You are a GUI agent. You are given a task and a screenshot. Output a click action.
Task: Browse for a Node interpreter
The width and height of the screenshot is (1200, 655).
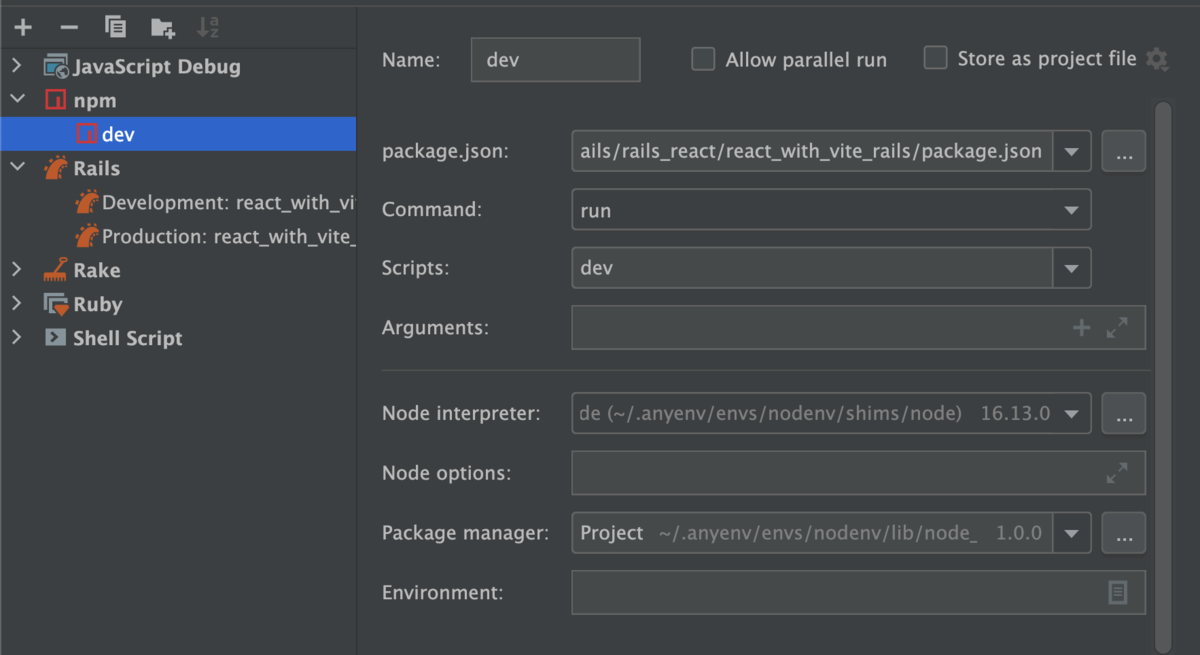coord(1123,413)
